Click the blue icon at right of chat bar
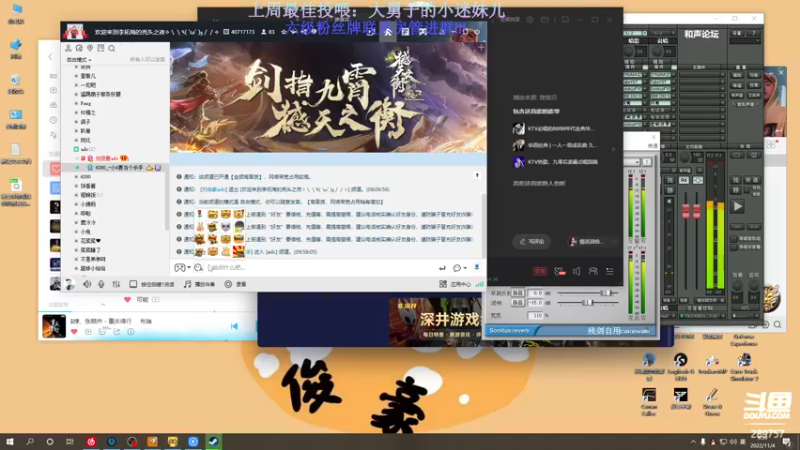Image resolution: width=800 pixels, height=450 pixels. click(x=477, y=267)
